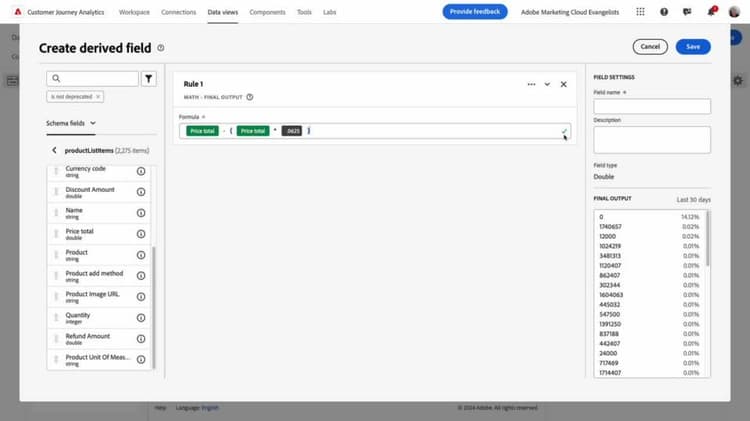Screen dimensions: 750x421
Task: Save the derived field
Action: [x=693, y=47]
